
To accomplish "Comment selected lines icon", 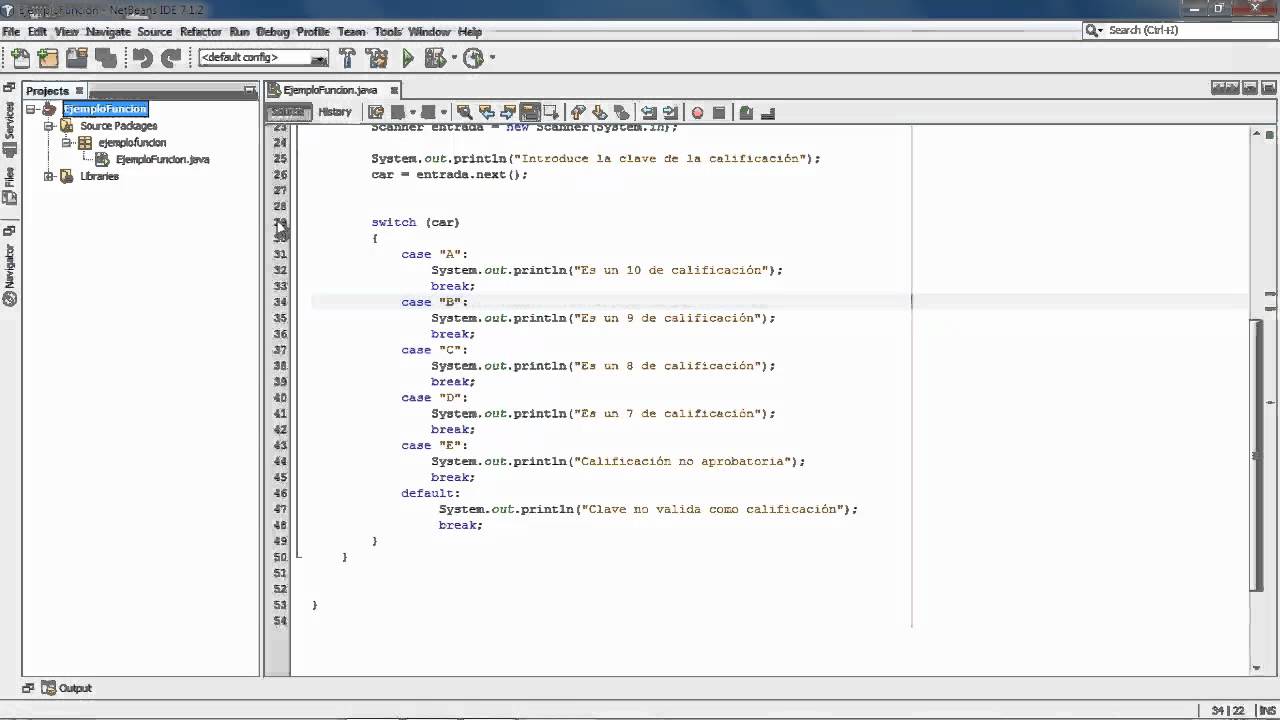I will click(x=745, y=112).
